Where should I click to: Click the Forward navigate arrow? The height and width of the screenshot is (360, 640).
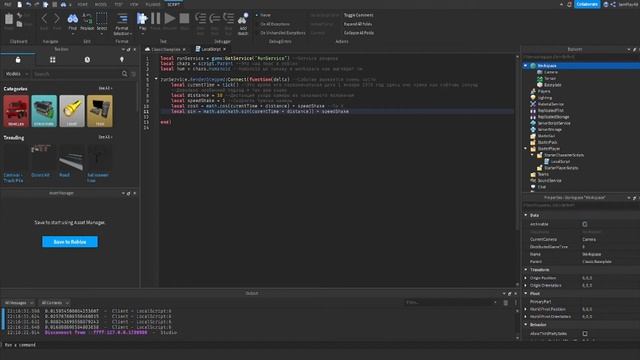tap(57, 19)
